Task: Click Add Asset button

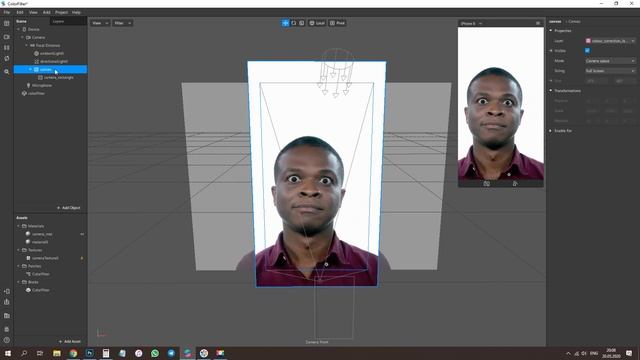Action: tap(70, 341)
